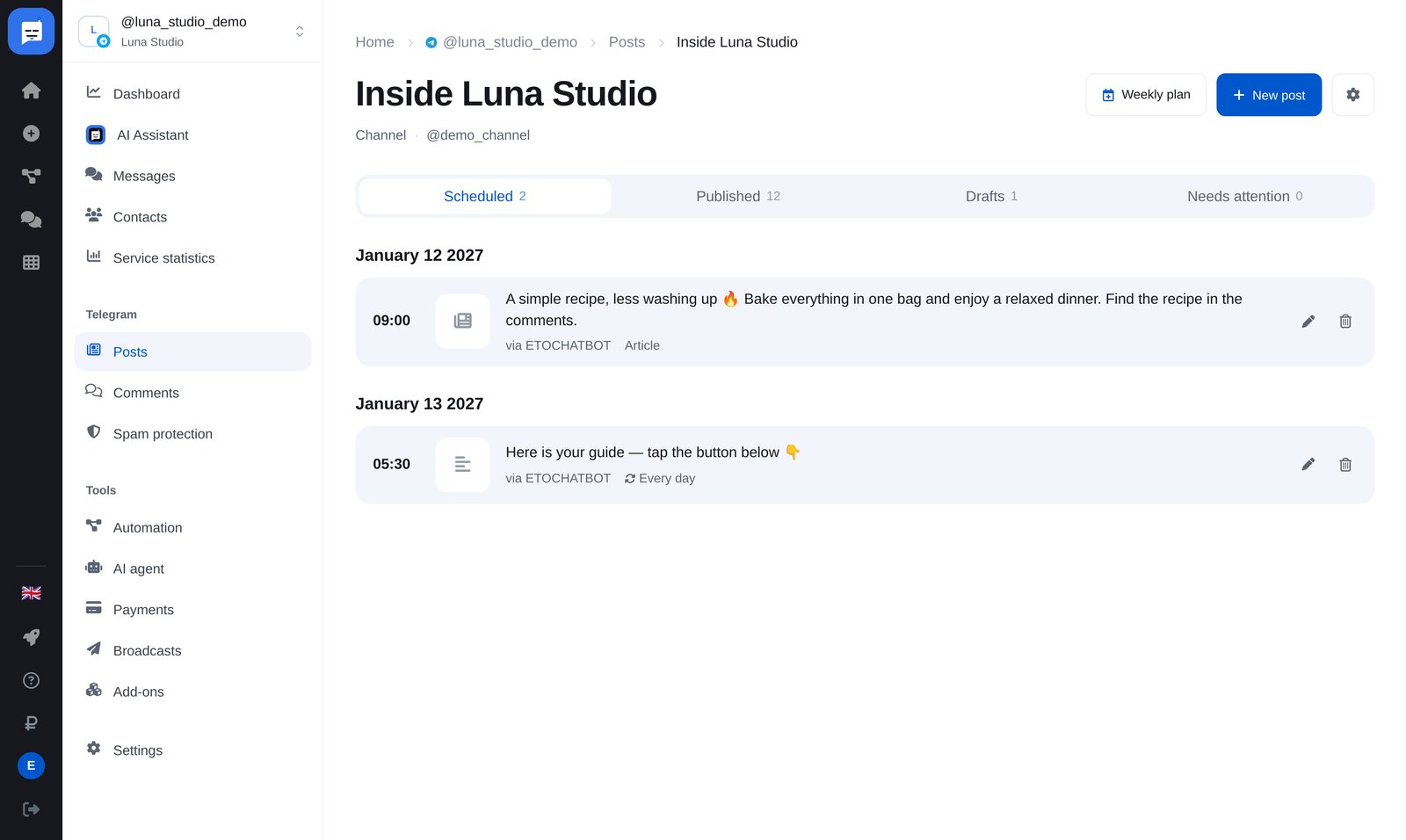Open the Weekly plan button
The height and width of the screenshot is (840, 1406).
(1146, 95)
